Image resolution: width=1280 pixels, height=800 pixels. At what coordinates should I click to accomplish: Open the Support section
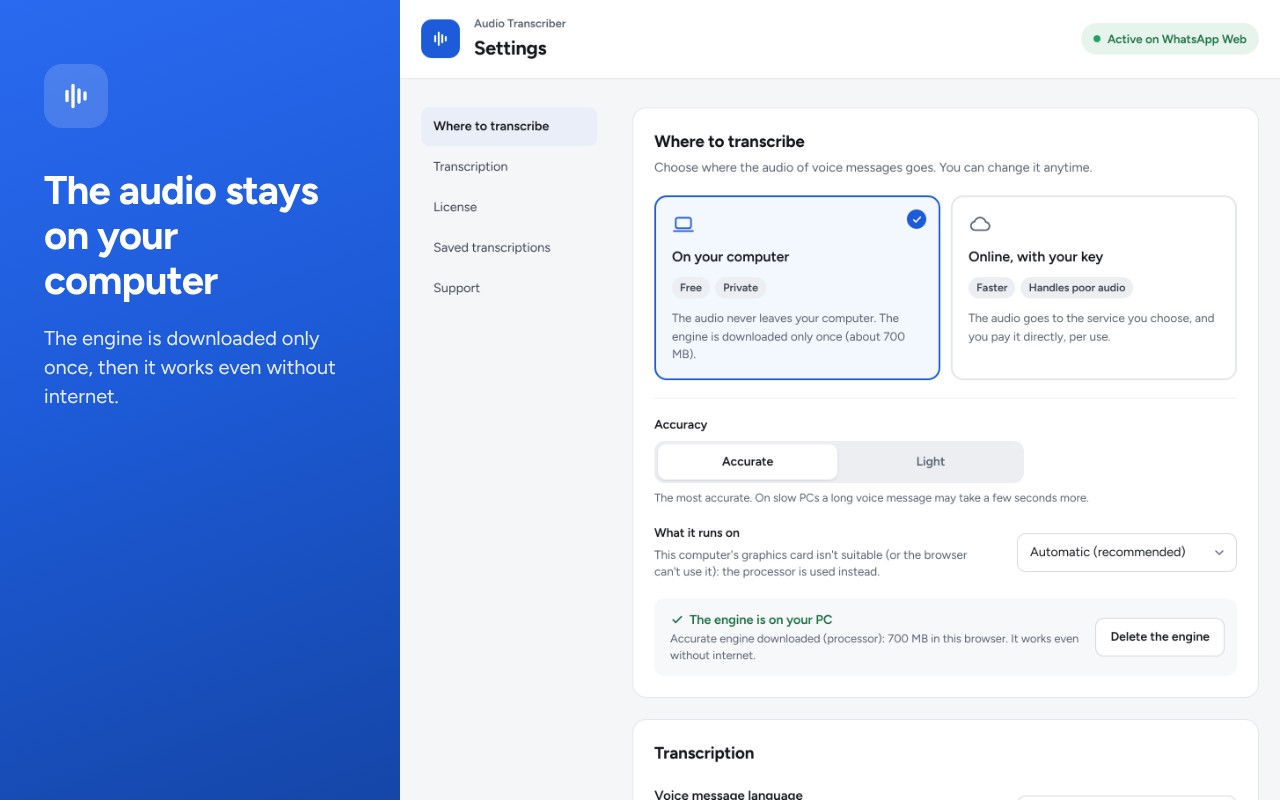(509, 288)
